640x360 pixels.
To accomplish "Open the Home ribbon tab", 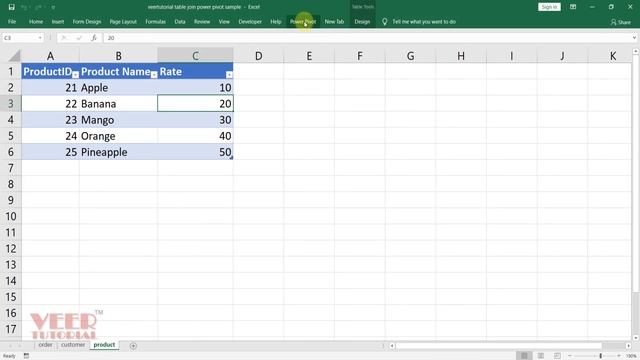I will 36,22.
